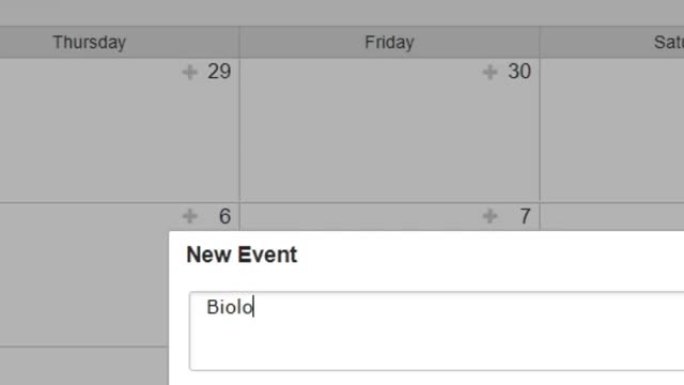Add event using plus icon on day 6
Image resolution: width=684 pixels, height=385 pixels.
190,216
